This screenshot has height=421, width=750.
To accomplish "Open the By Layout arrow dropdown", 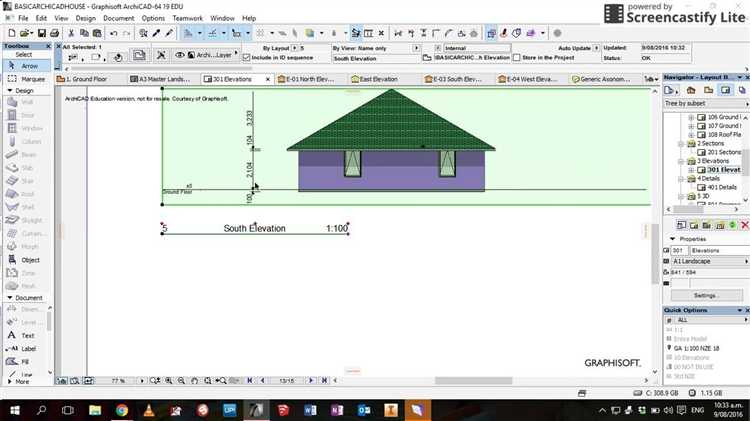I will click(x=295, y=48).
